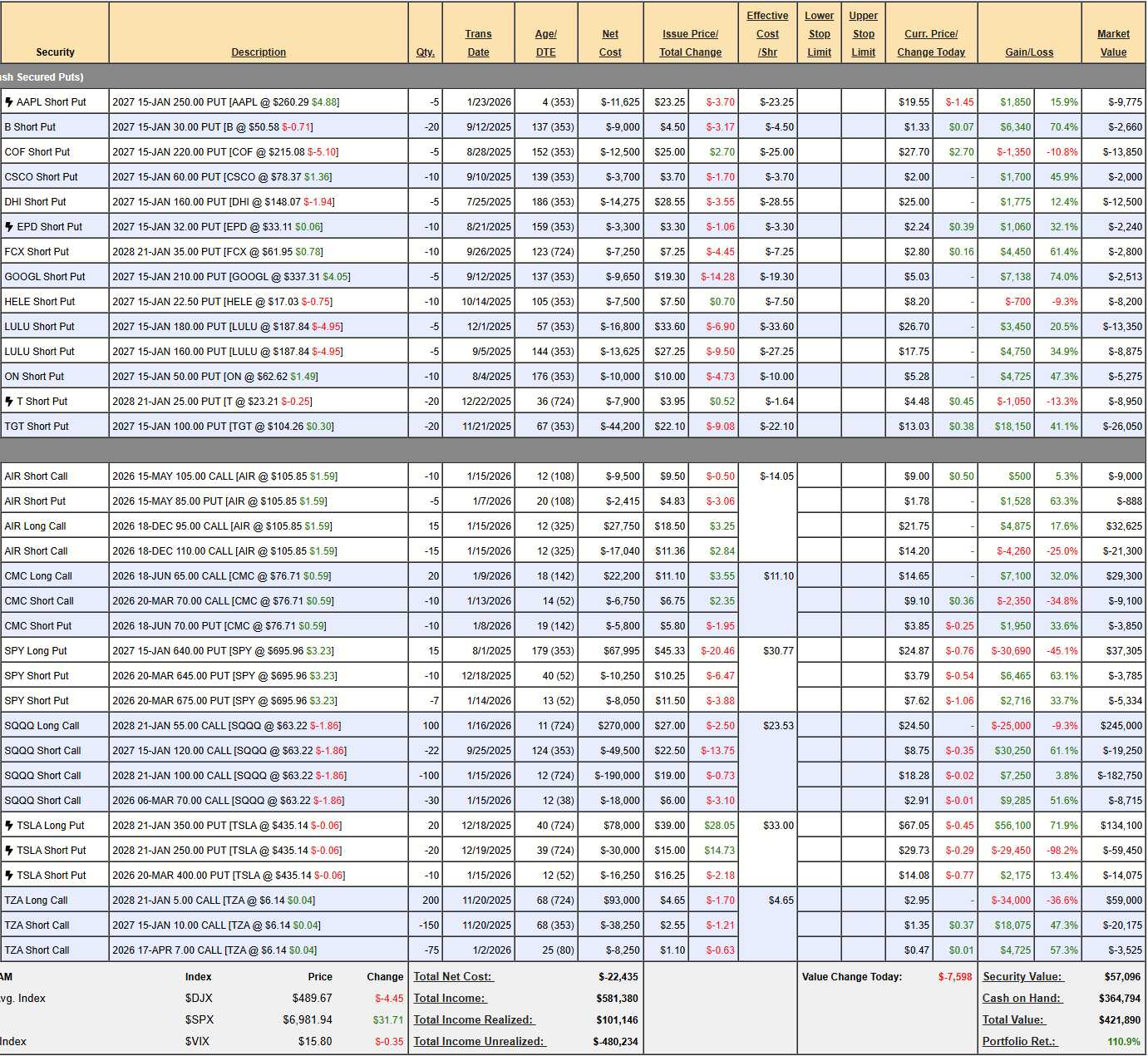Sort by Age/DTE header
The image size is (1148, 1056).
pos(545,43)
